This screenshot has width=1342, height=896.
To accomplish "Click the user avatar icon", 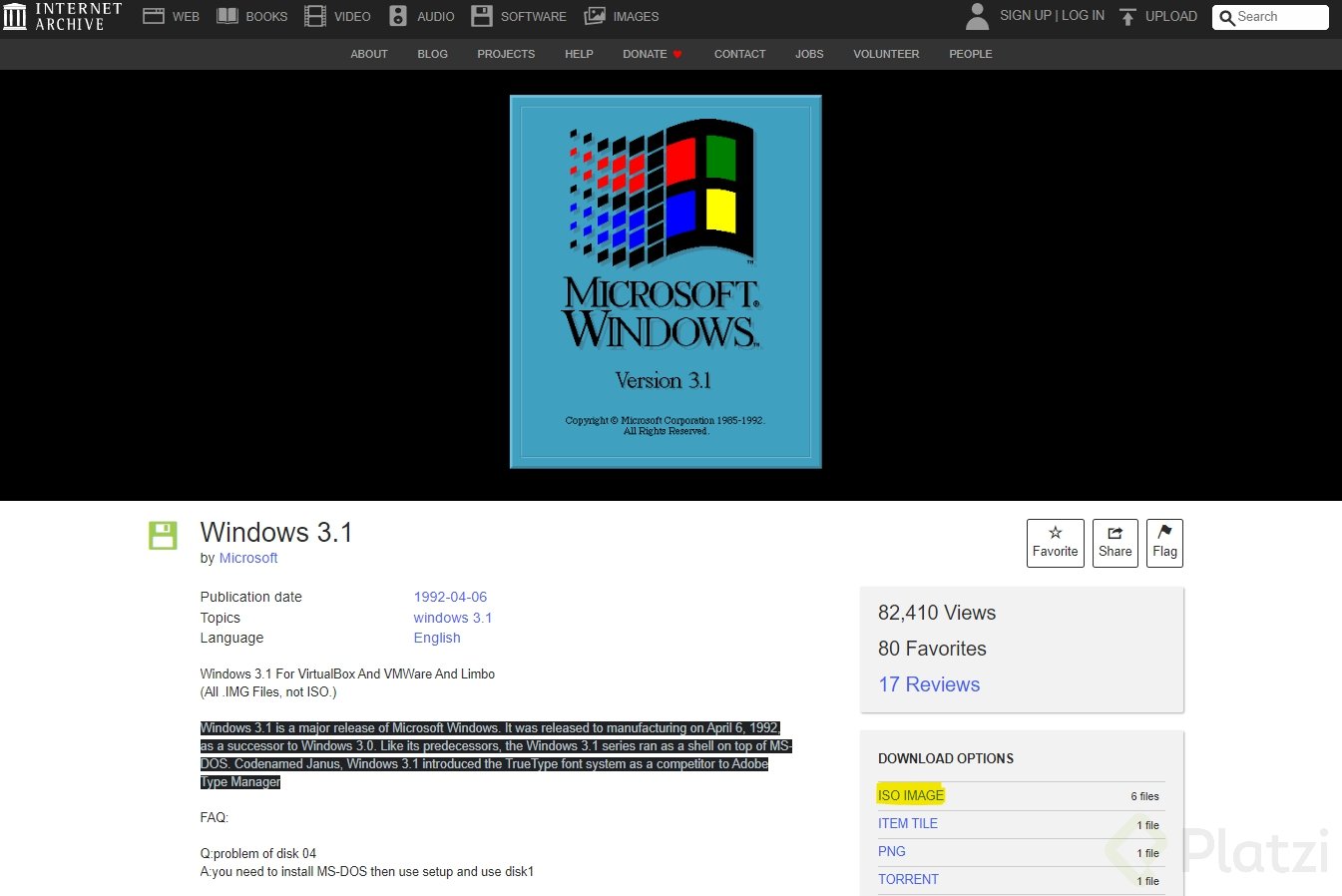I will click(978, 16).
